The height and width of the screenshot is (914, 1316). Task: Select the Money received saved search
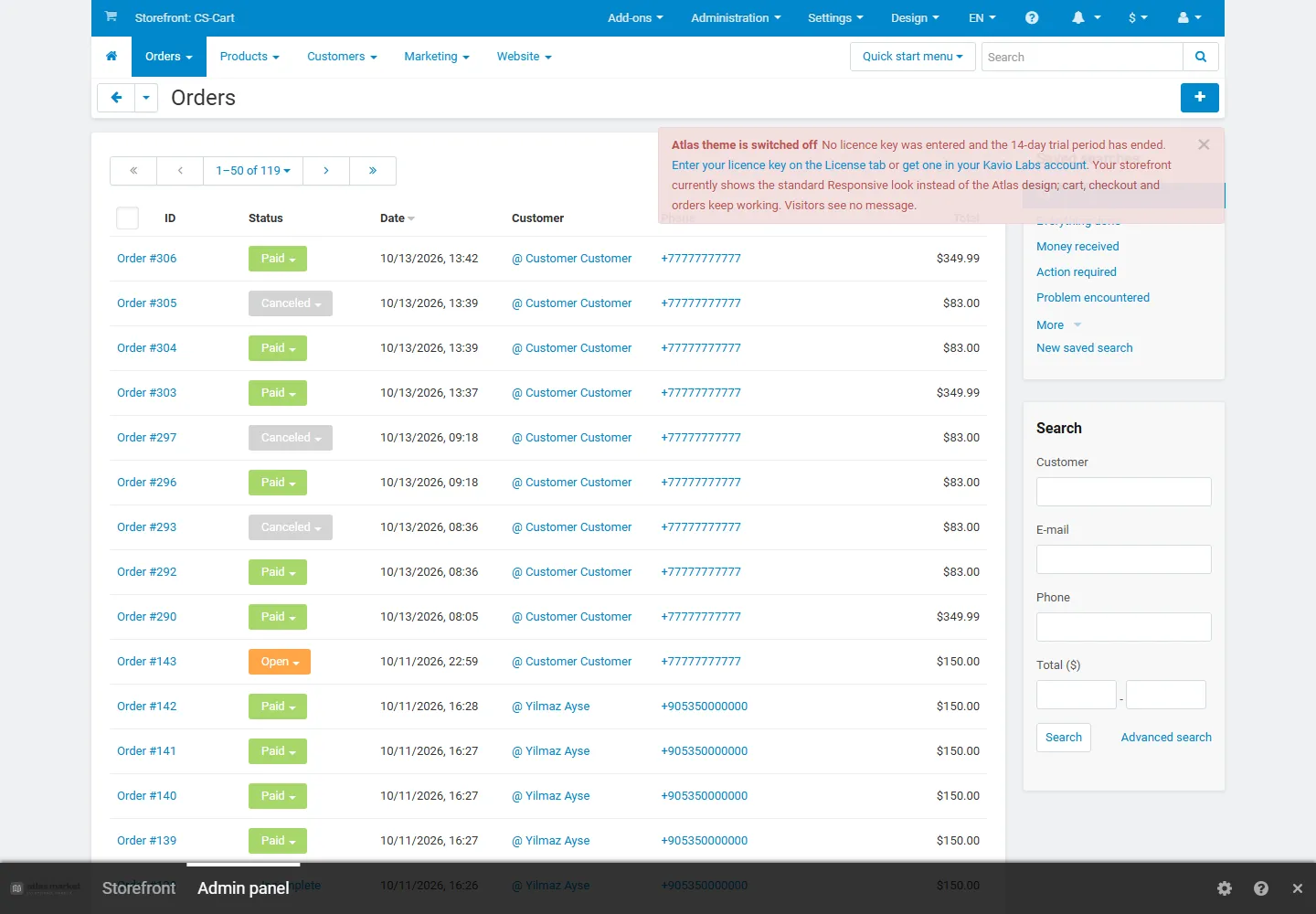coord(1077,247)
